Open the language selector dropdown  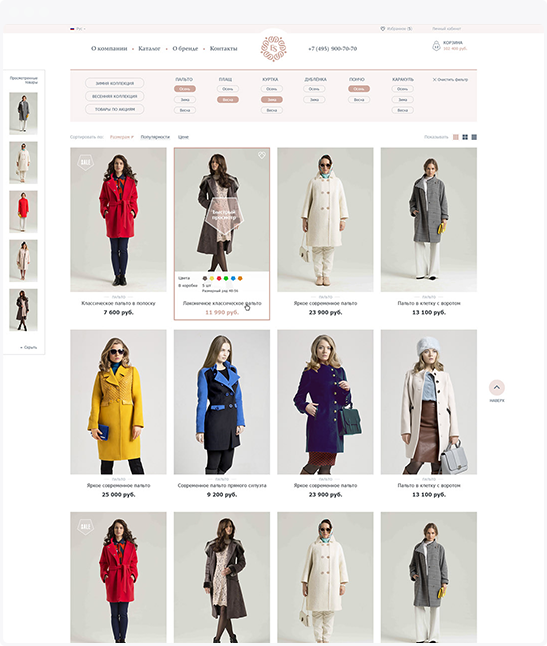[x=78, y=29]
